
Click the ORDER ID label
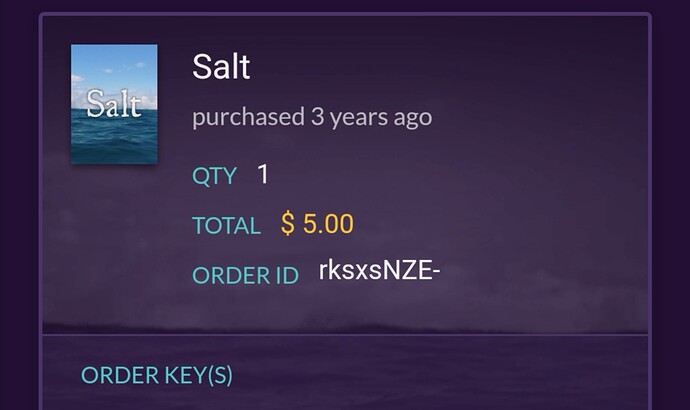click(x=246, y=275)
